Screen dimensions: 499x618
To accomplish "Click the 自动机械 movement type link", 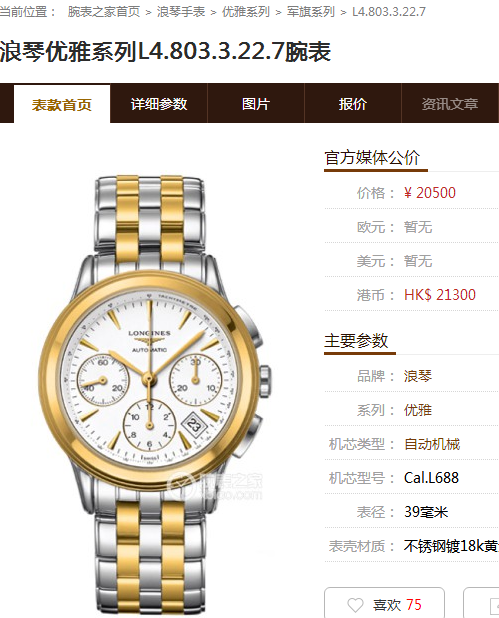I will pyautogui.click(x=432, y=444).
